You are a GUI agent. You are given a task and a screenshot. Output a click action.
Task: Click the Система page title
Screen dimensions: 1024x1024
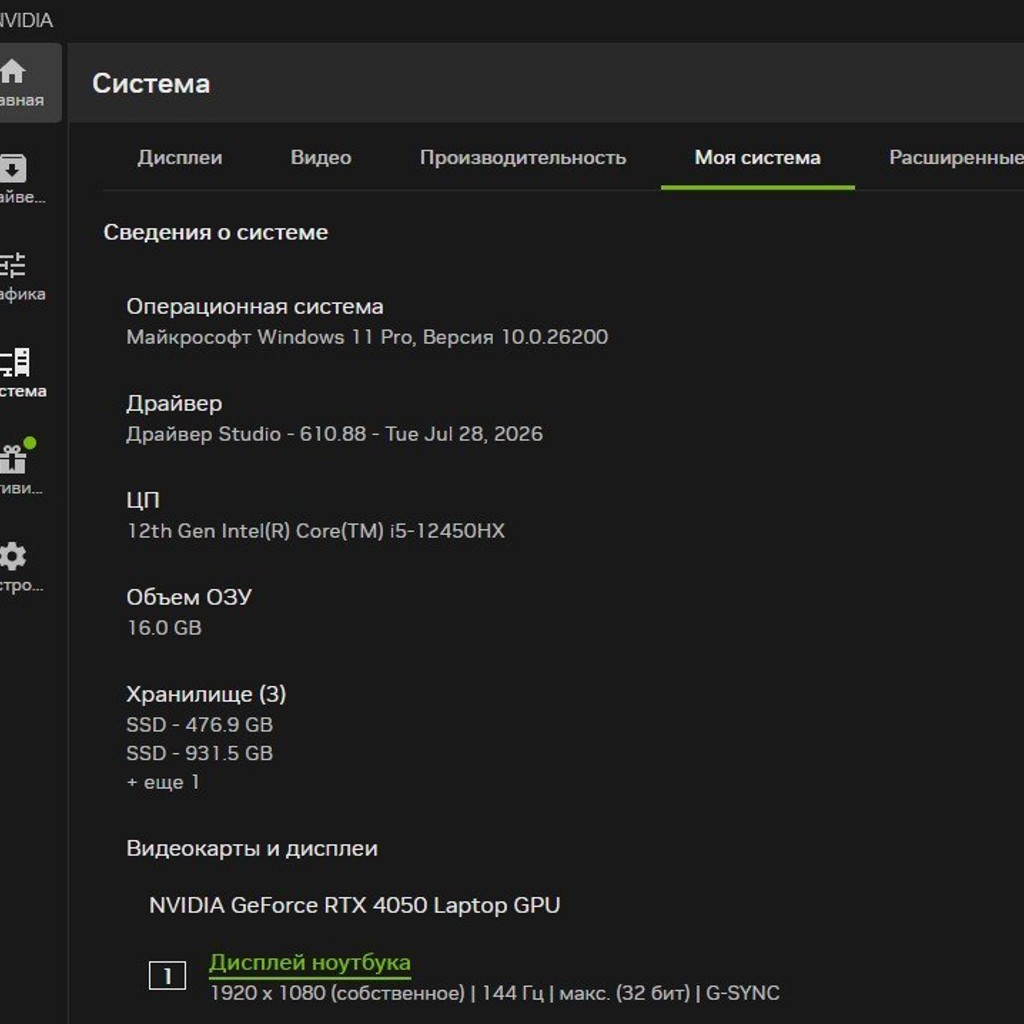point(151,83)
